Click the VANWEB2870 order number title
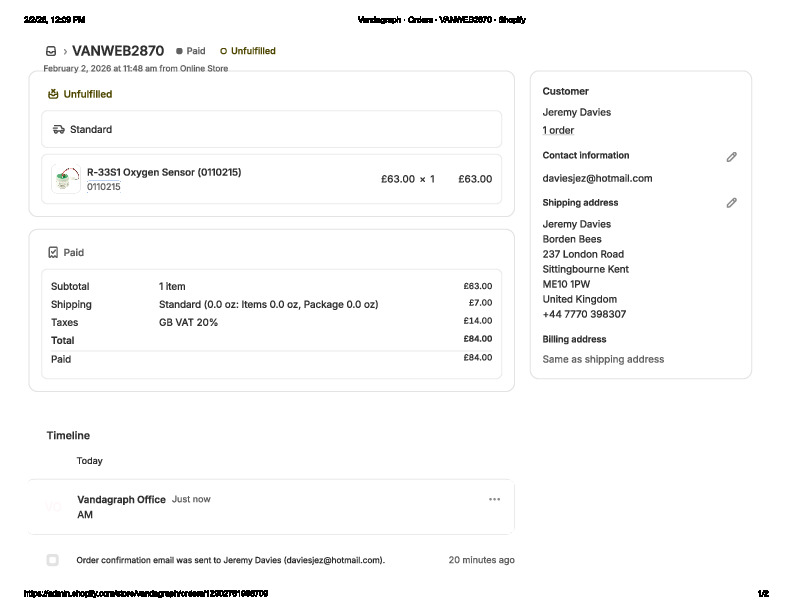The image size is (792, 612). pyautogui.click(x=118, y=51)
